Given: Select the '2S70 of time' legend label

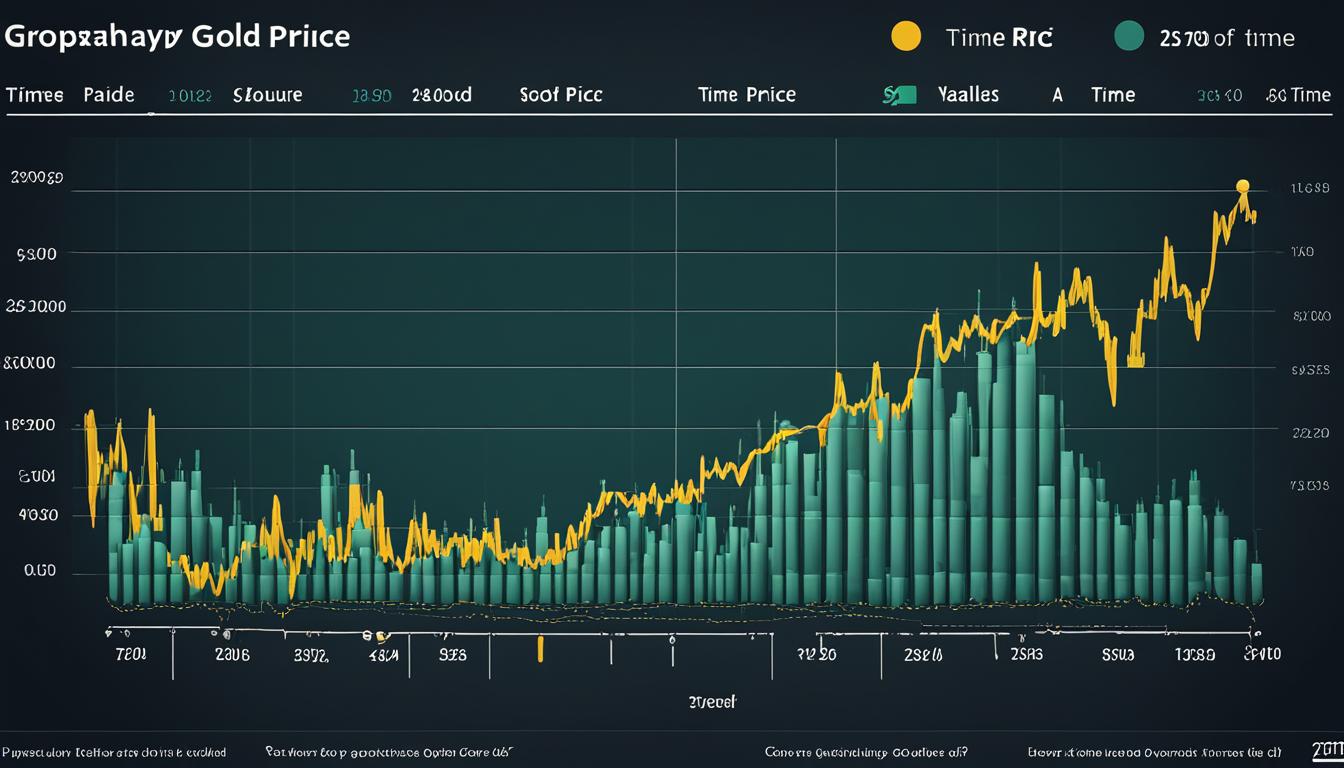Looking at the screenshot, I should (x=1227, y=38).
